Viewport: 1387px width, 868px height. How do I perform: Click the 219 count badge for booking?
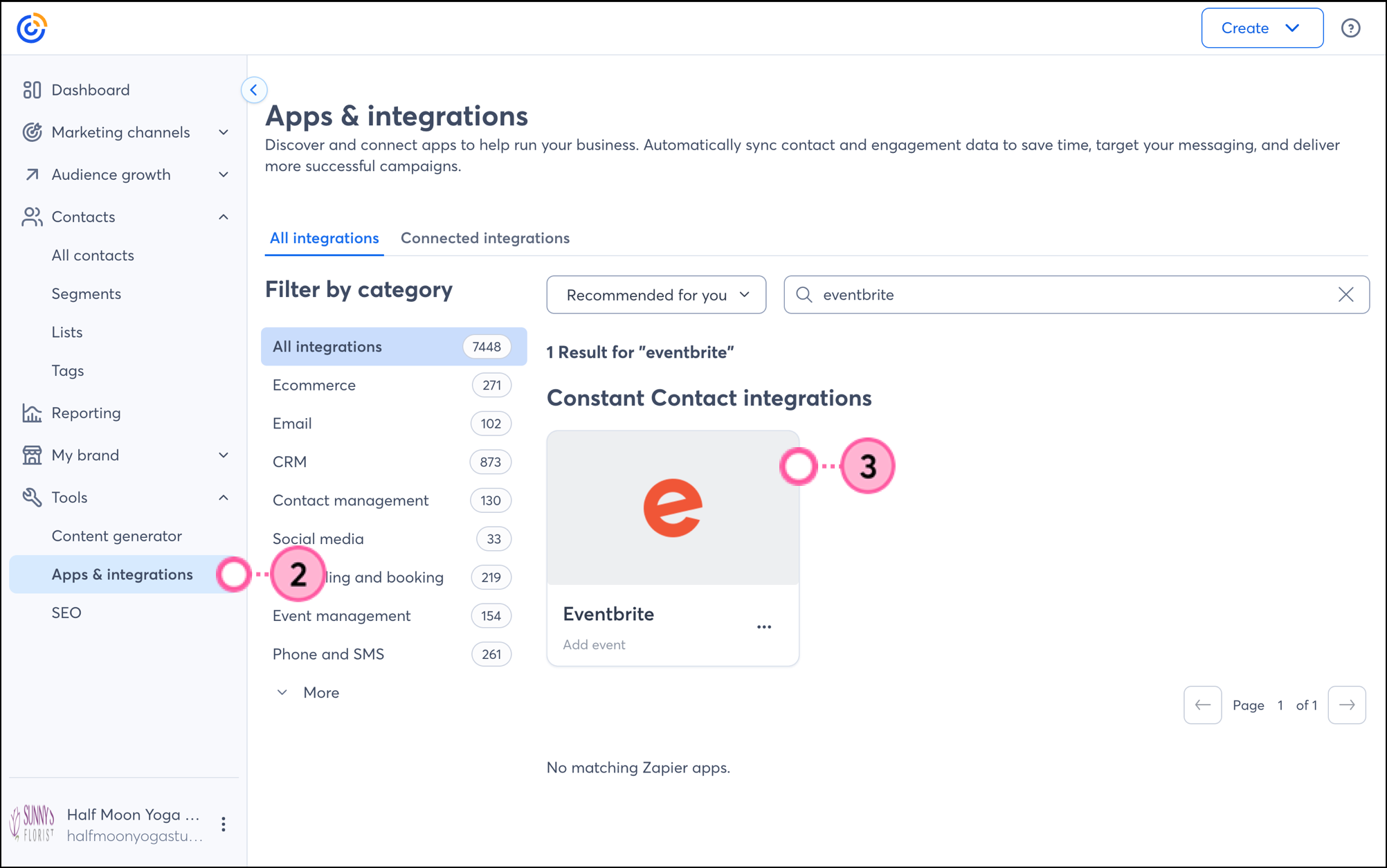tap(491, 577)
